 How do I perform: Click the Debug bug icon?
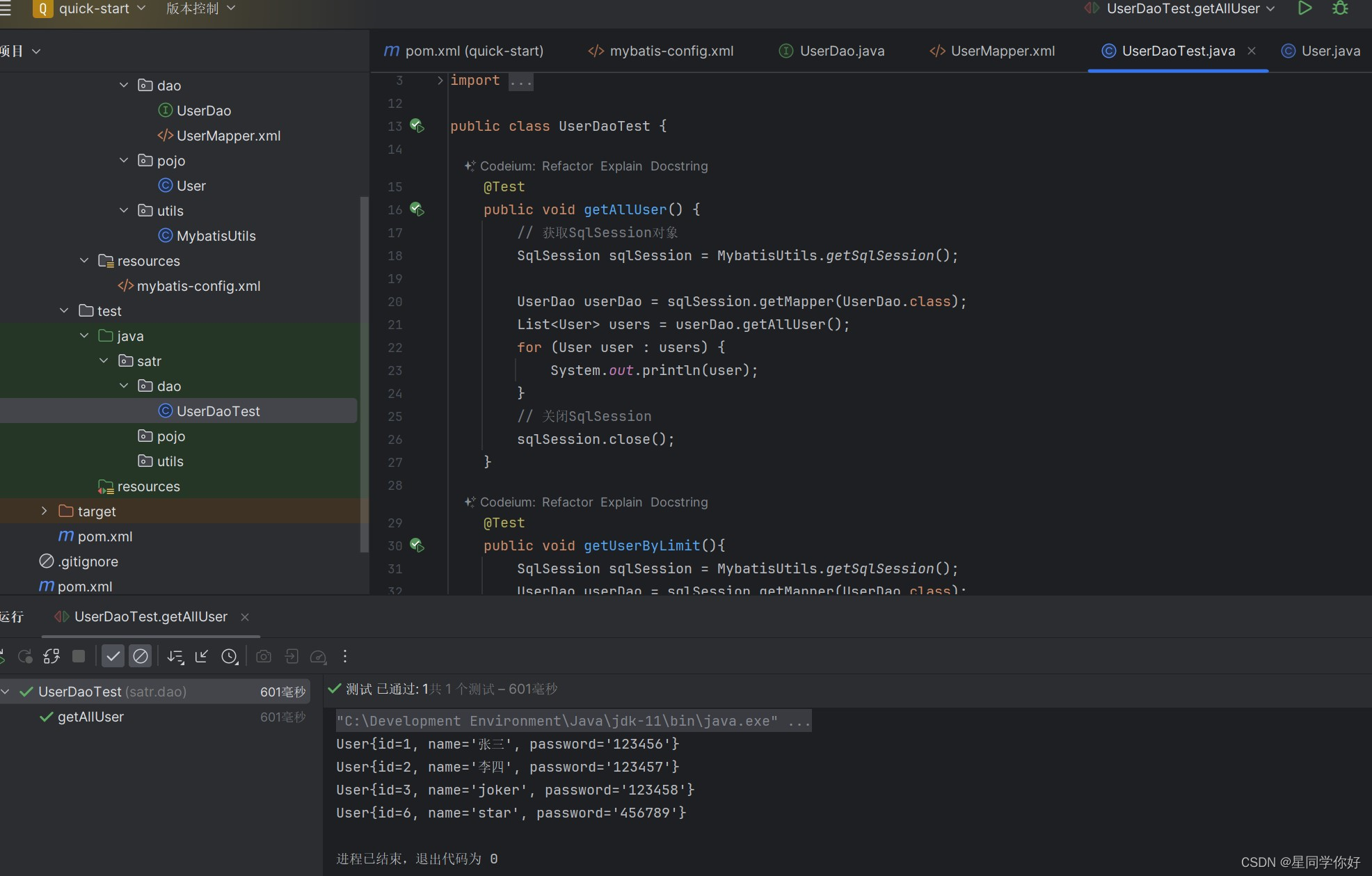coord(1340,8)
